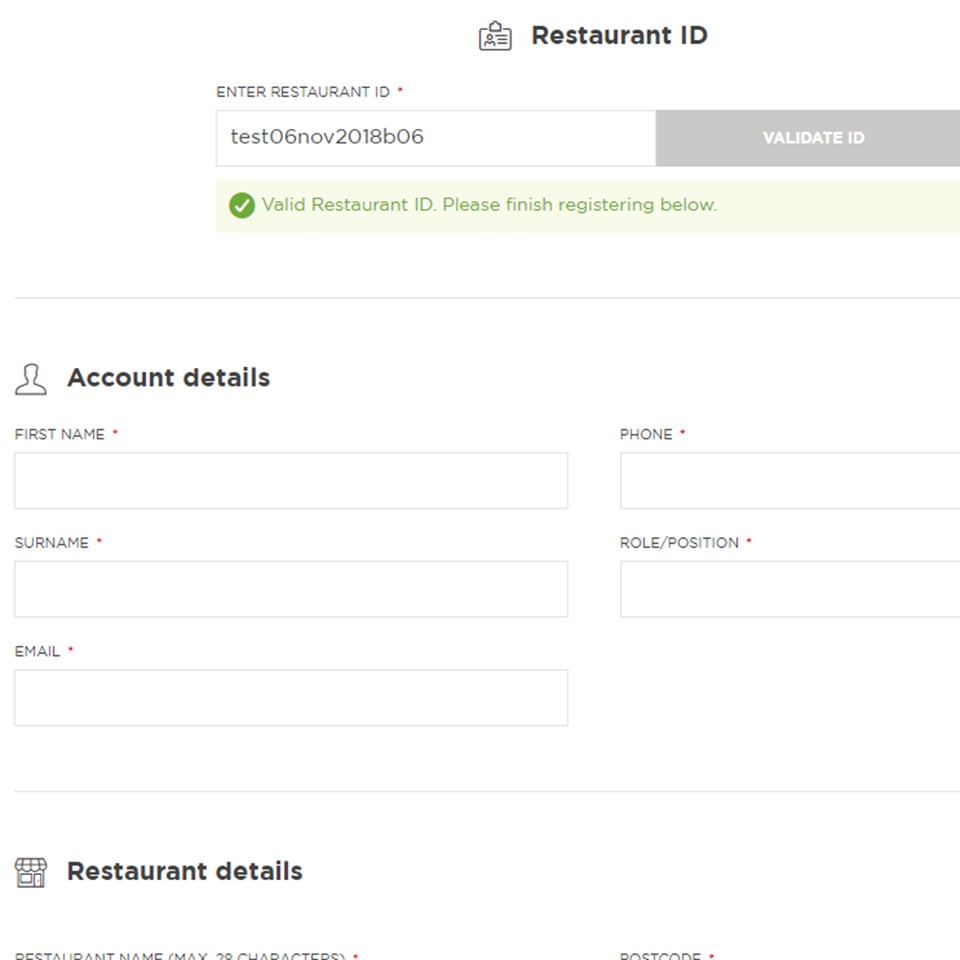Click the First Name field label
This screenshot has height=960, width=960.
59,434
